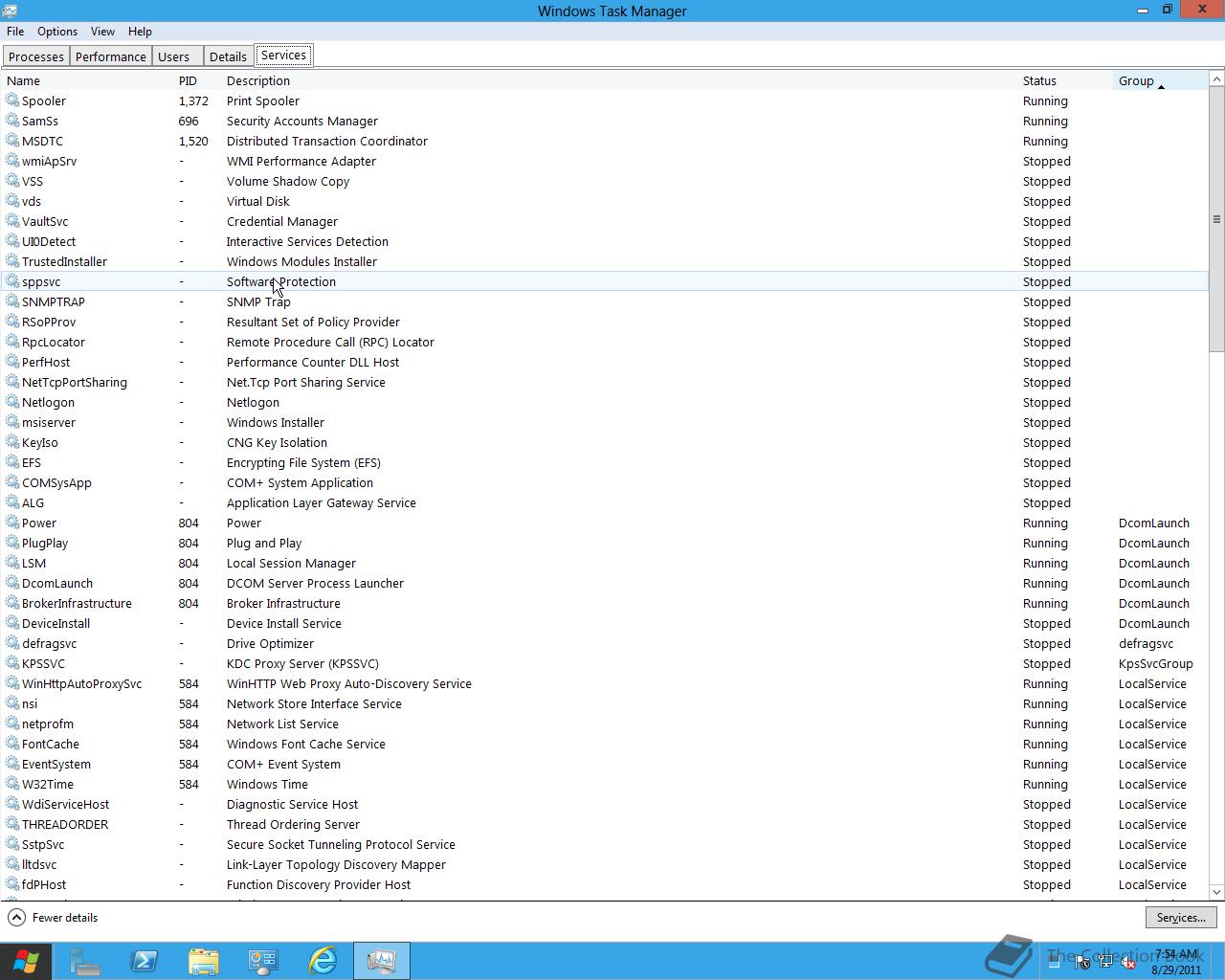Click 'Windows Installer' description of msiserver

(276, 422)
